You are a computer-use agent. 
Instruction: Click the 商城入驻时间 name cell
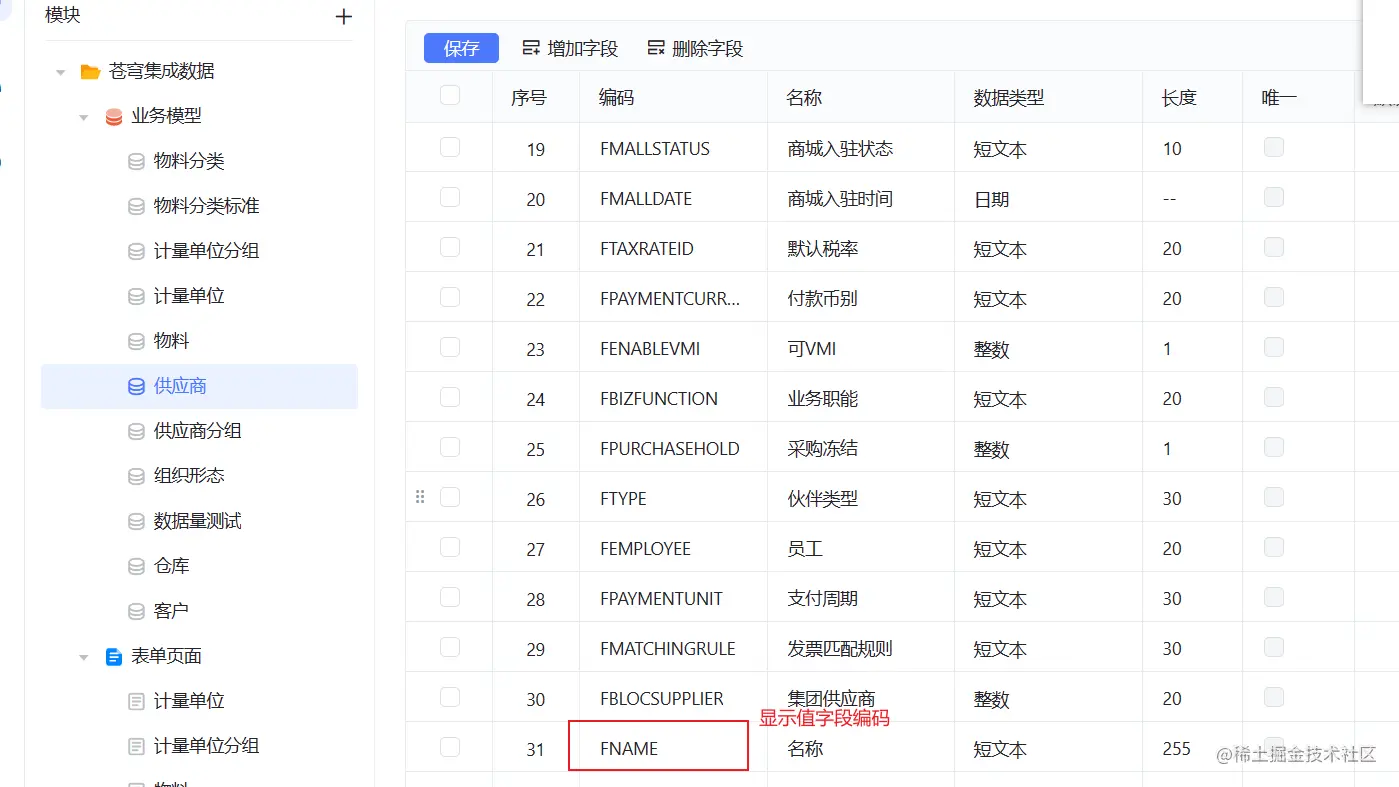[x=861, y=198]
